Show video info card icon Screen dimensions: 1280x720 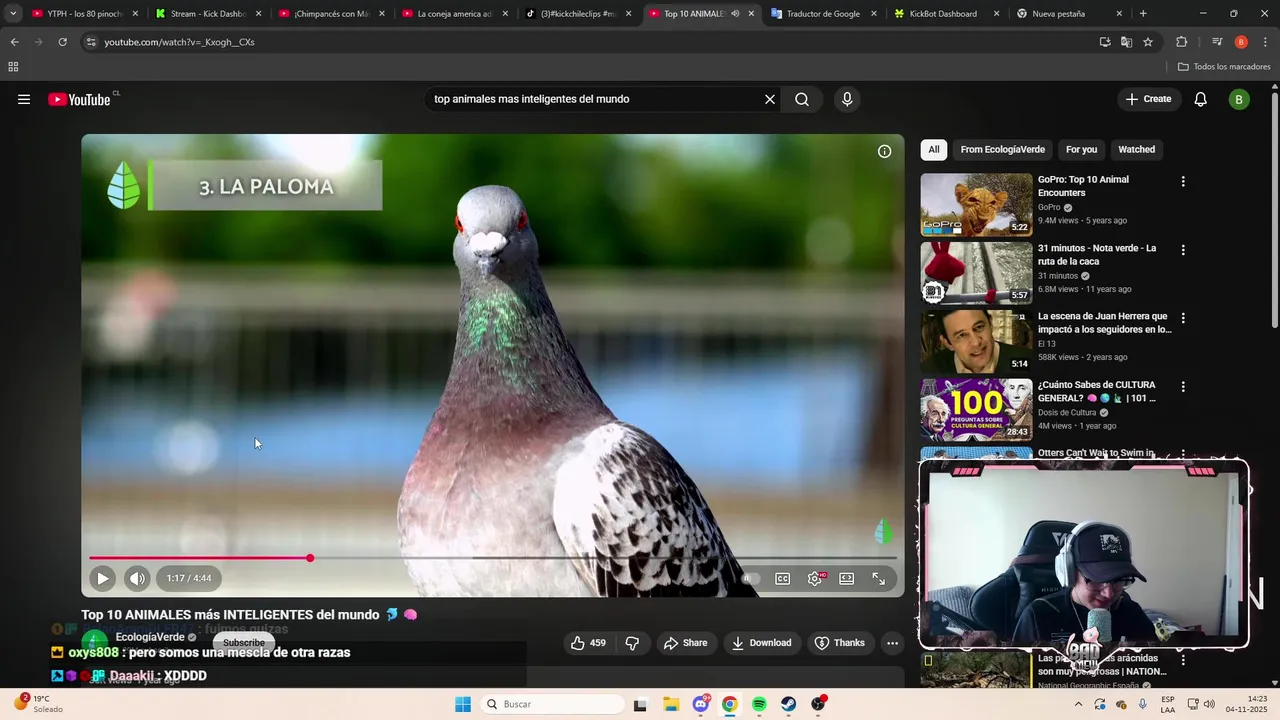coord(884,152)
